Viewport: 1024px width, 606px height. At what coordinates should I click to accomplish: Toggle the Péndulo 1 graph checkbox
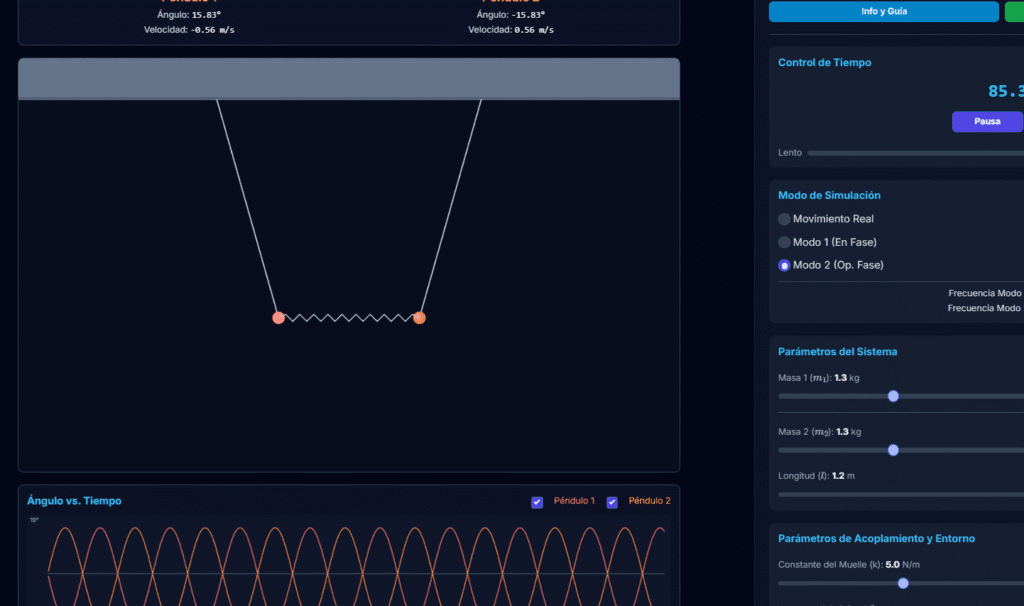537,502
